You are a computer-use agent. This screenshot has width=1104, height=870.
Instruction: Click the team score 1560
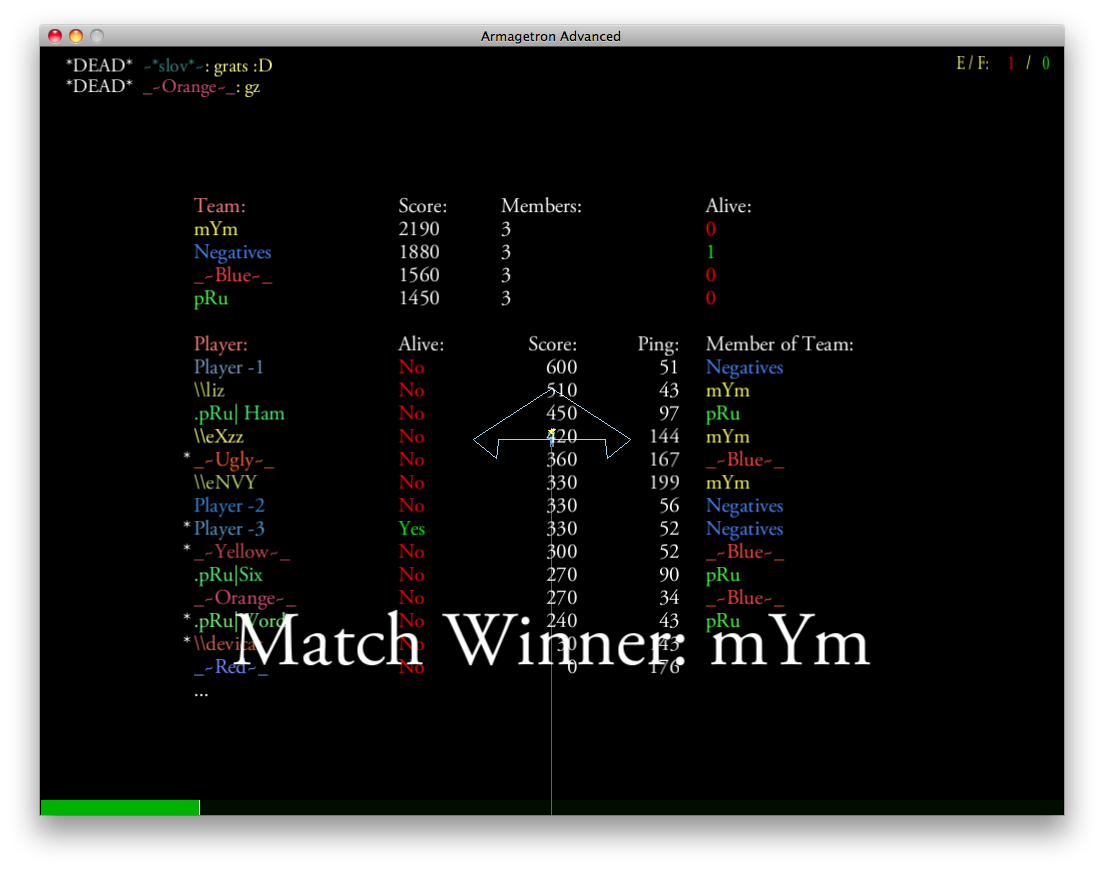419,275
